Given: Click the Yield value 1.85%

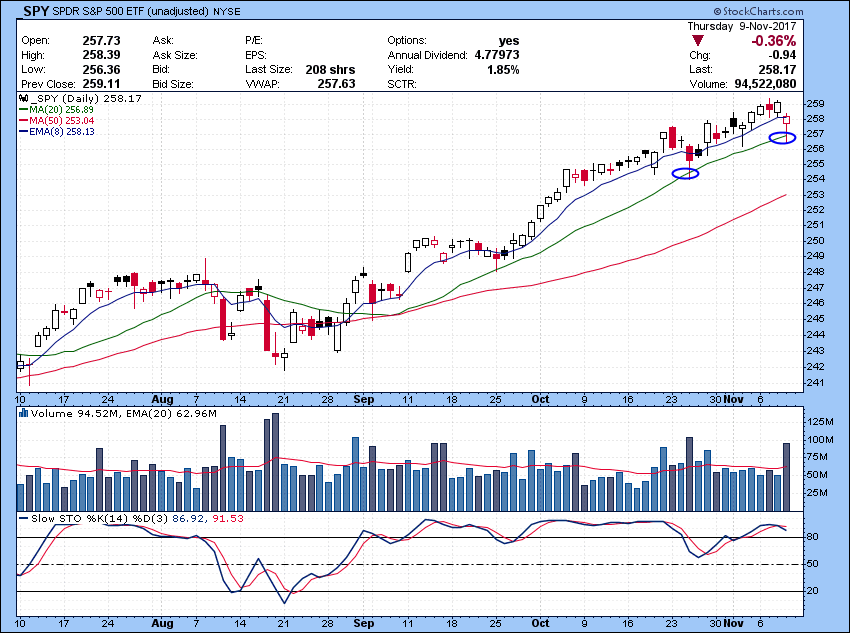Looking at the screenshot, I should [x=503, y=70].
